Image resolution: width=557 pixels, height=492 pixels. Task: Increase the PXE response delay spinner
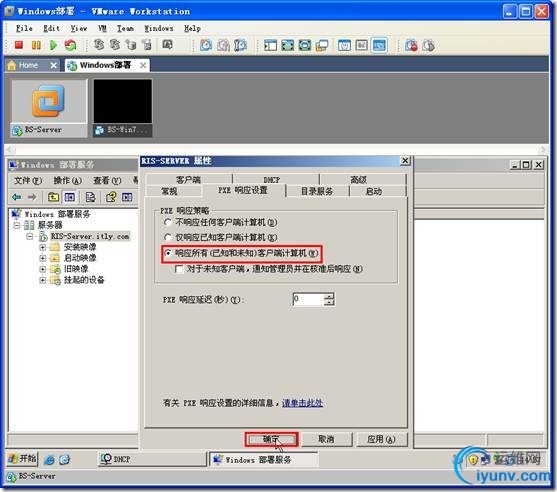[x=329, y=296]
